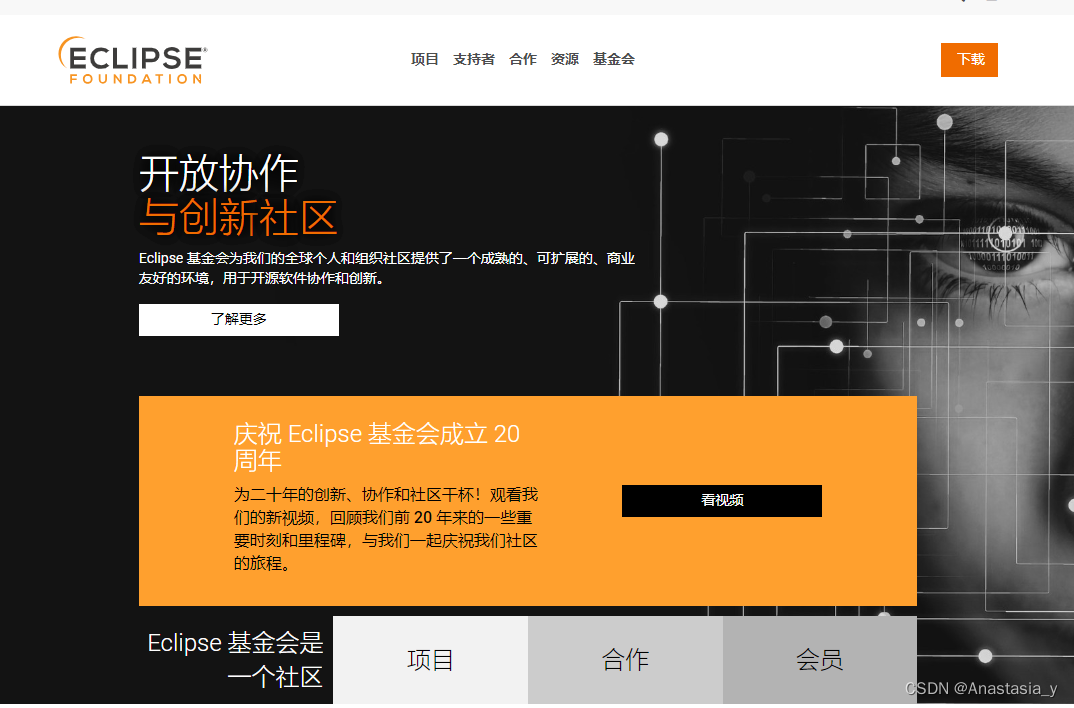Select the 项目 tab at the bottom
Viewport: 1074px width, 708px height.
click(430, 660)
